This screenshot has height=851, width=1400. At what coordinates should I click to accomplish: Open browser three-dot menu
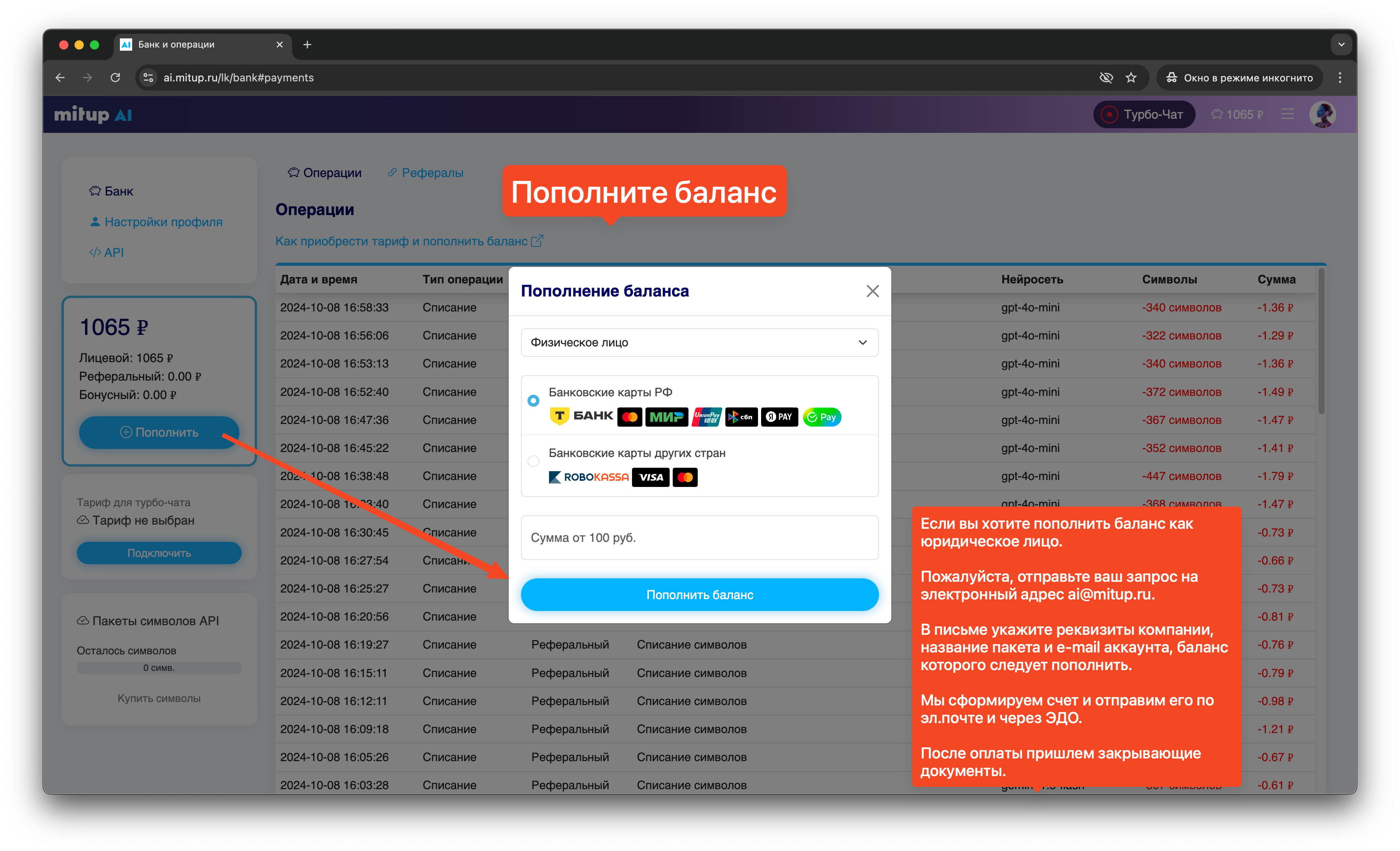pos(1339,78)
